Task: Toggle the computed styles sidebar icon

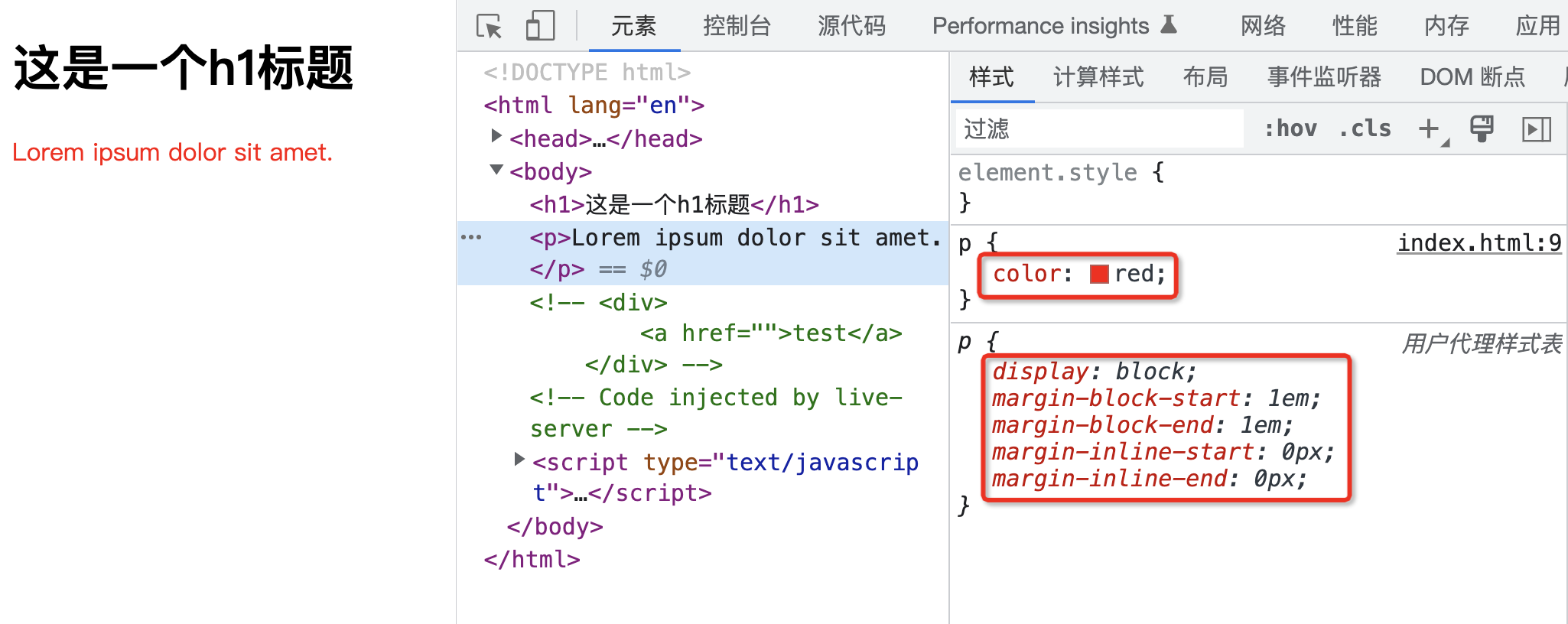Action: [x=1536, y=128]
